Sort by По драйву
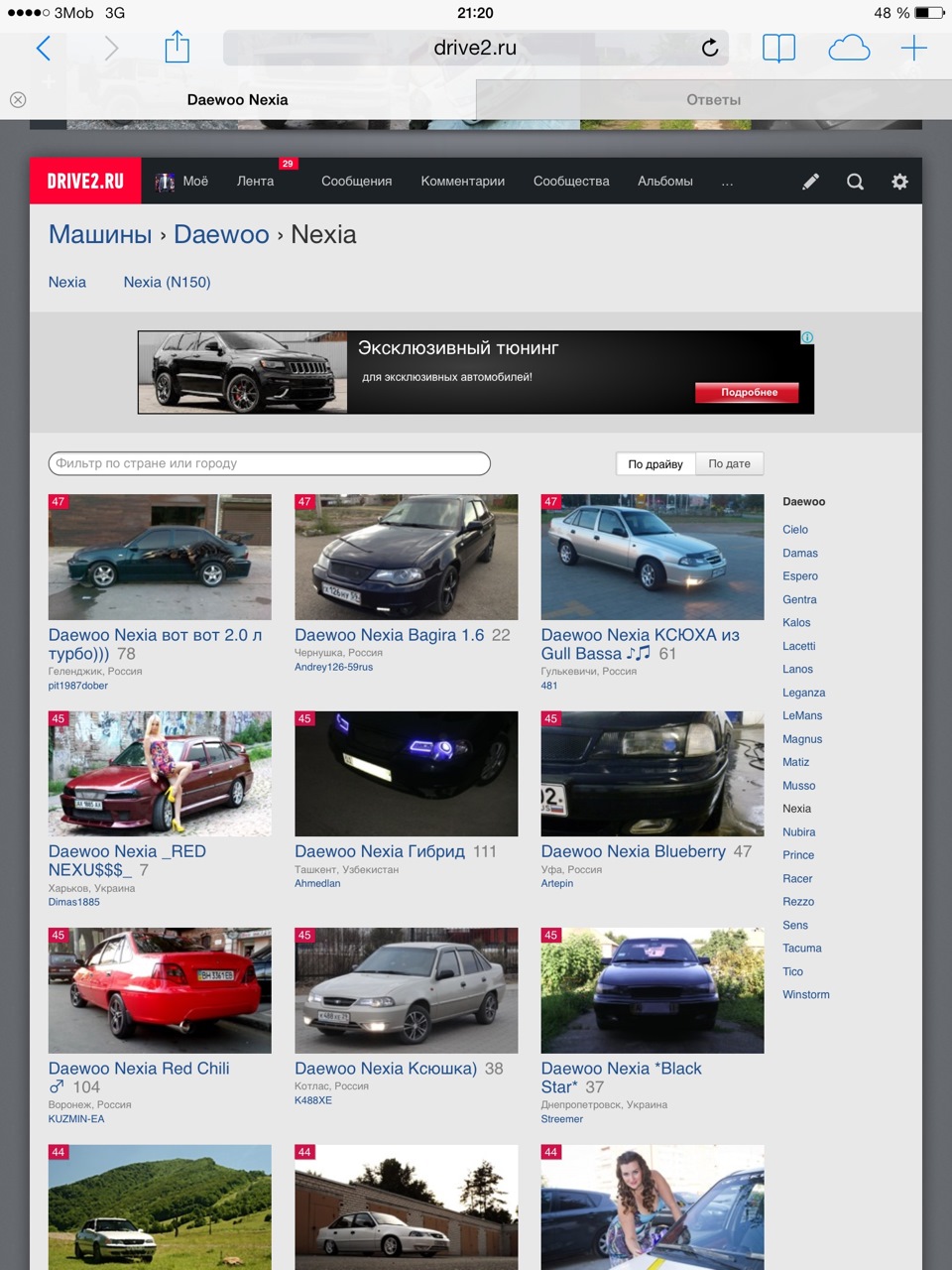This screenshot has width=952, height=1270. pos(655,463)
